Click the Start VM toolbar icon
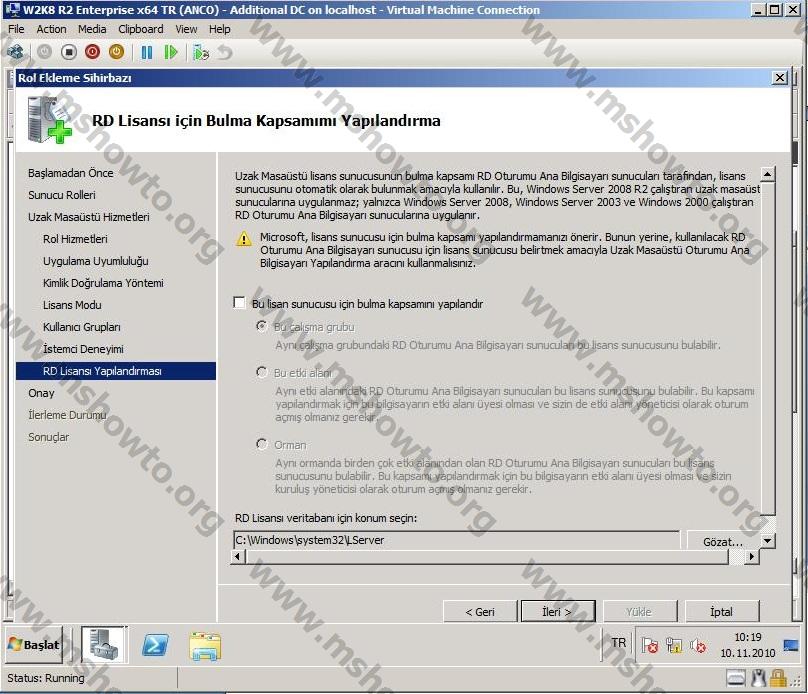 [44, 52]
